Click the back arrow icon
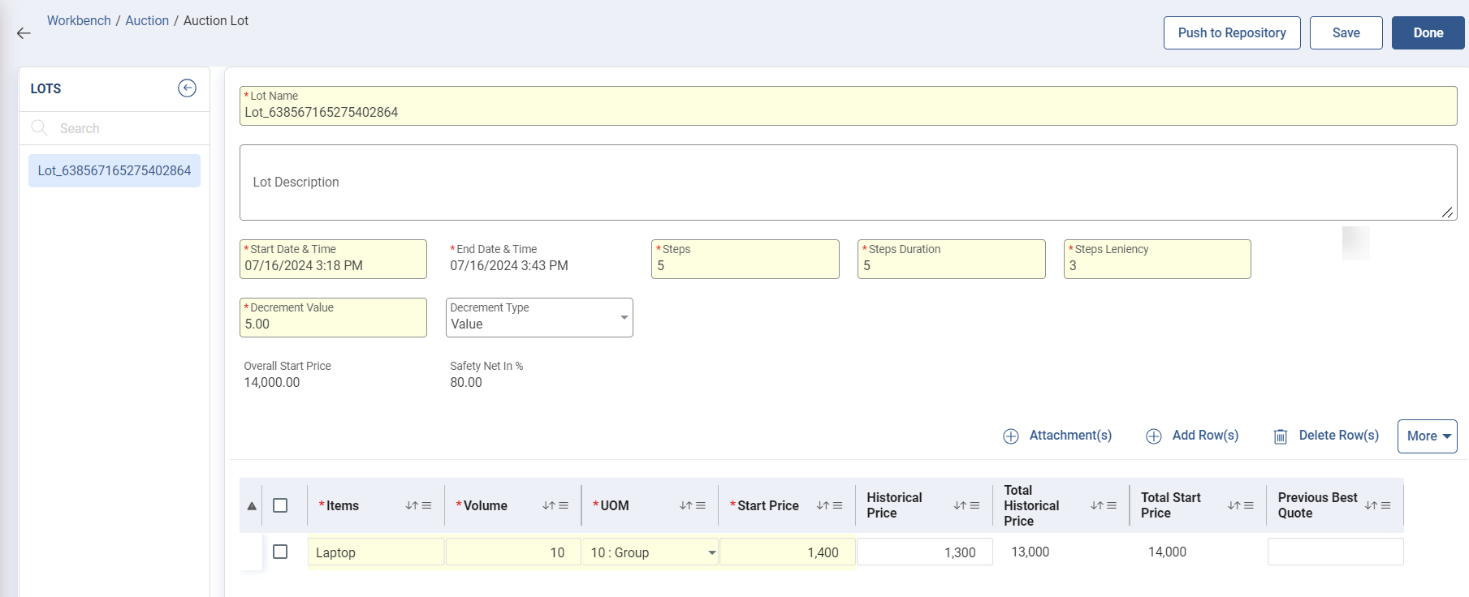Viewport: 1469px width, 597px height. (24, 33)
